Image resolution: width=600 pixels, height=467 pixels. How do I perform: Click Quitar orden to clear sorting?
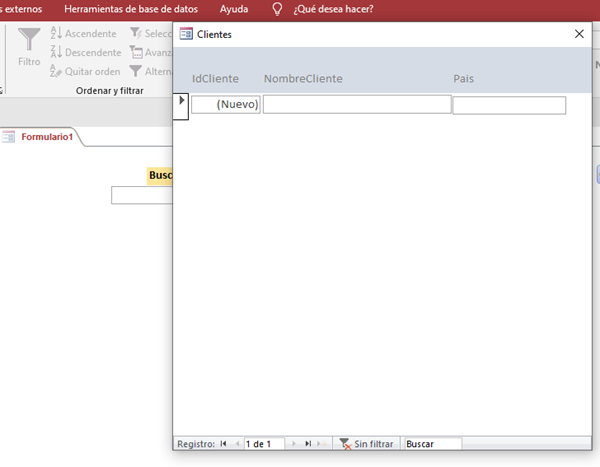pyautogui.click(x=85, y=72)
